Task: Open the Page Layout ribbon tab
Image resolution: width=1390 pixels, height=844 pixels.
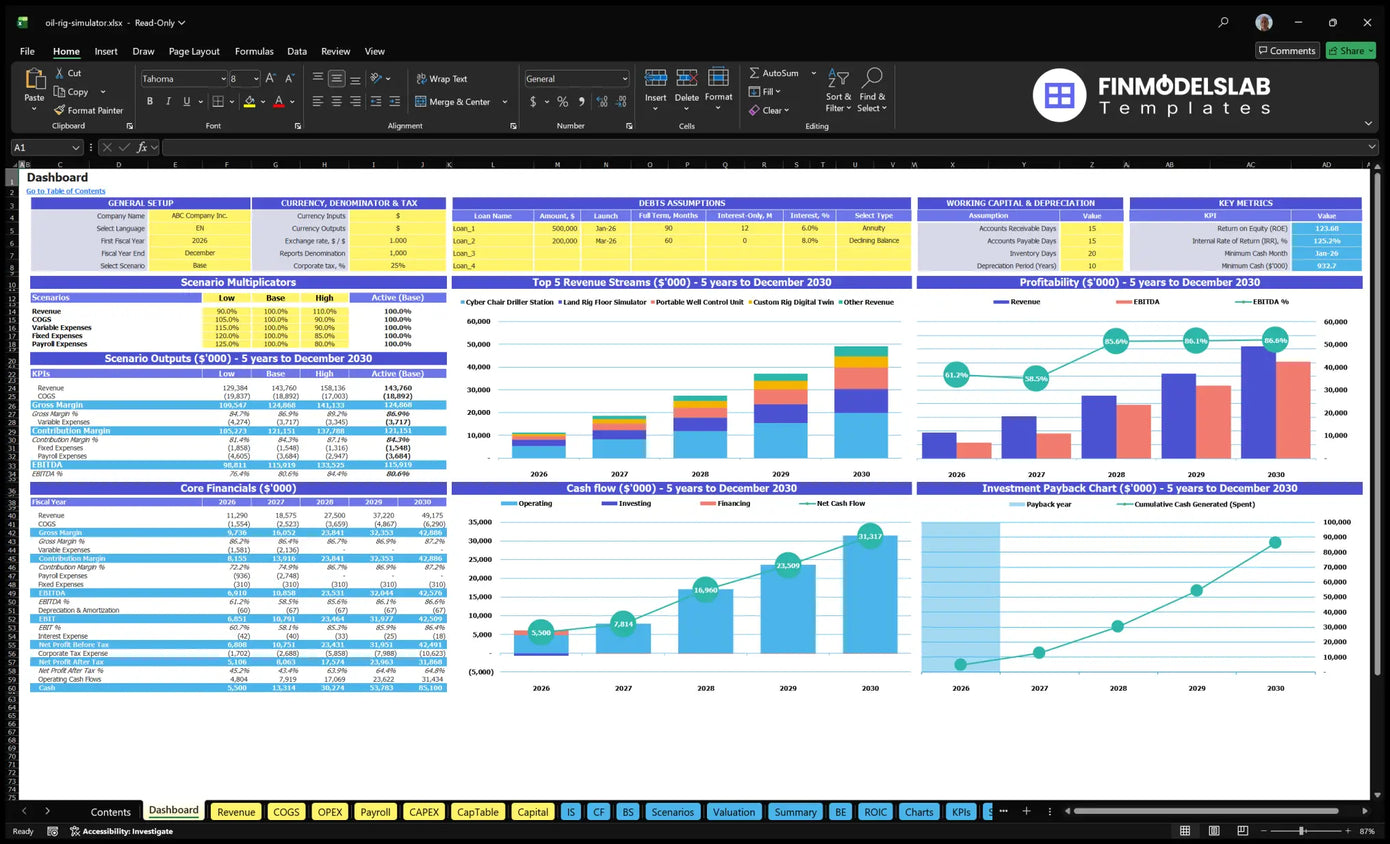Action: point(194,51)
